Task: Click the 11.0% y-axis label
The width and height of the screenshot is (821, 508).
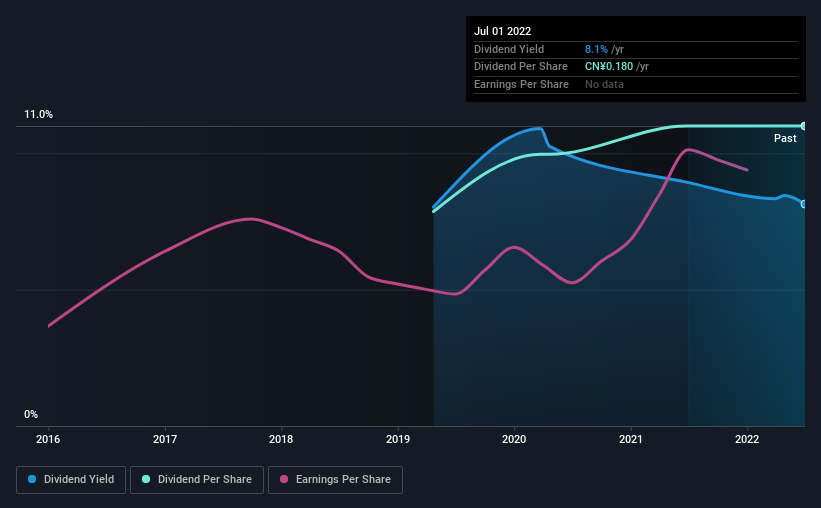Action: 38,115
